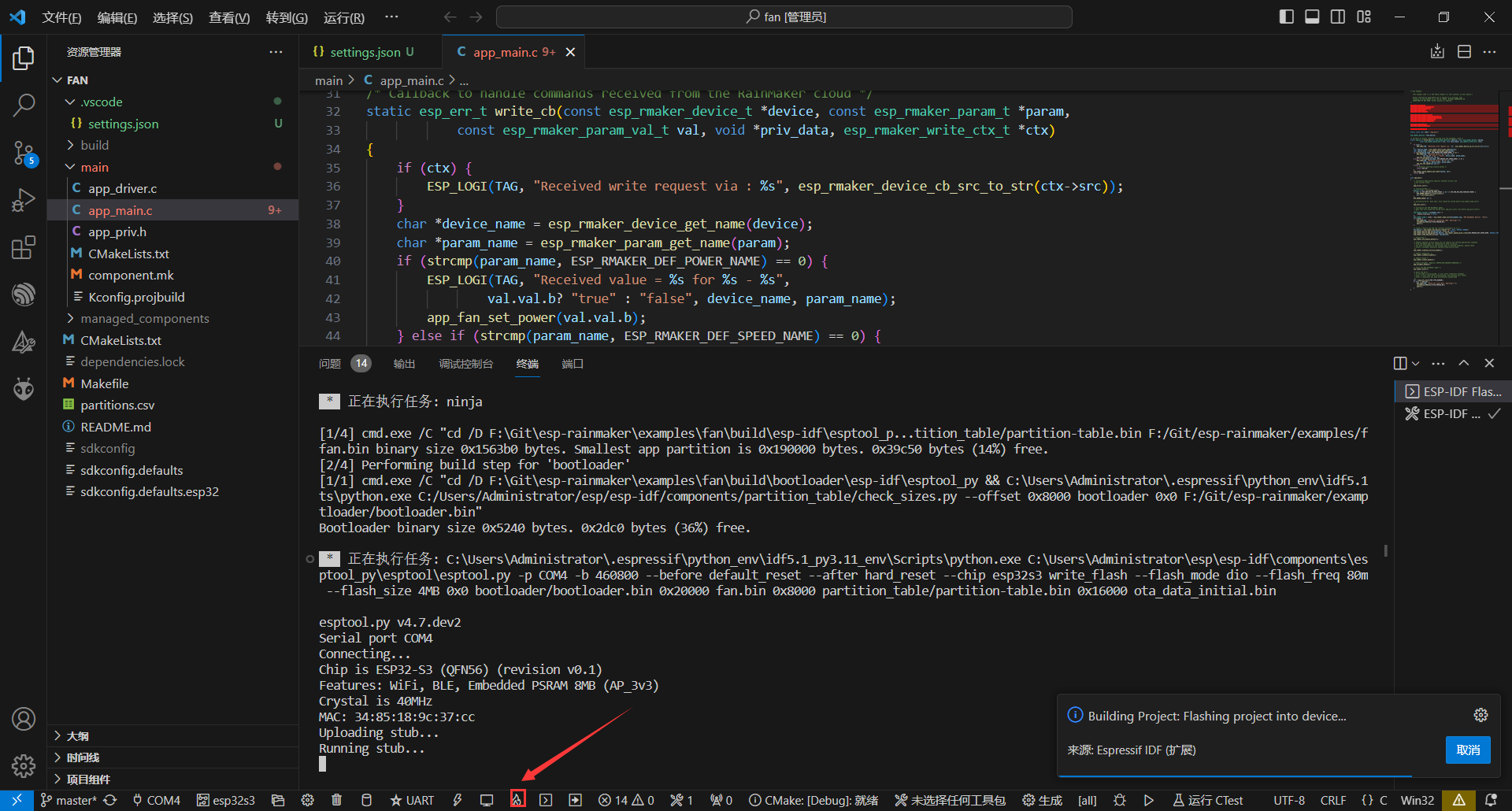
Task: Select the ESP-IDF Flash terminal entry
Action: (1453, 391)
